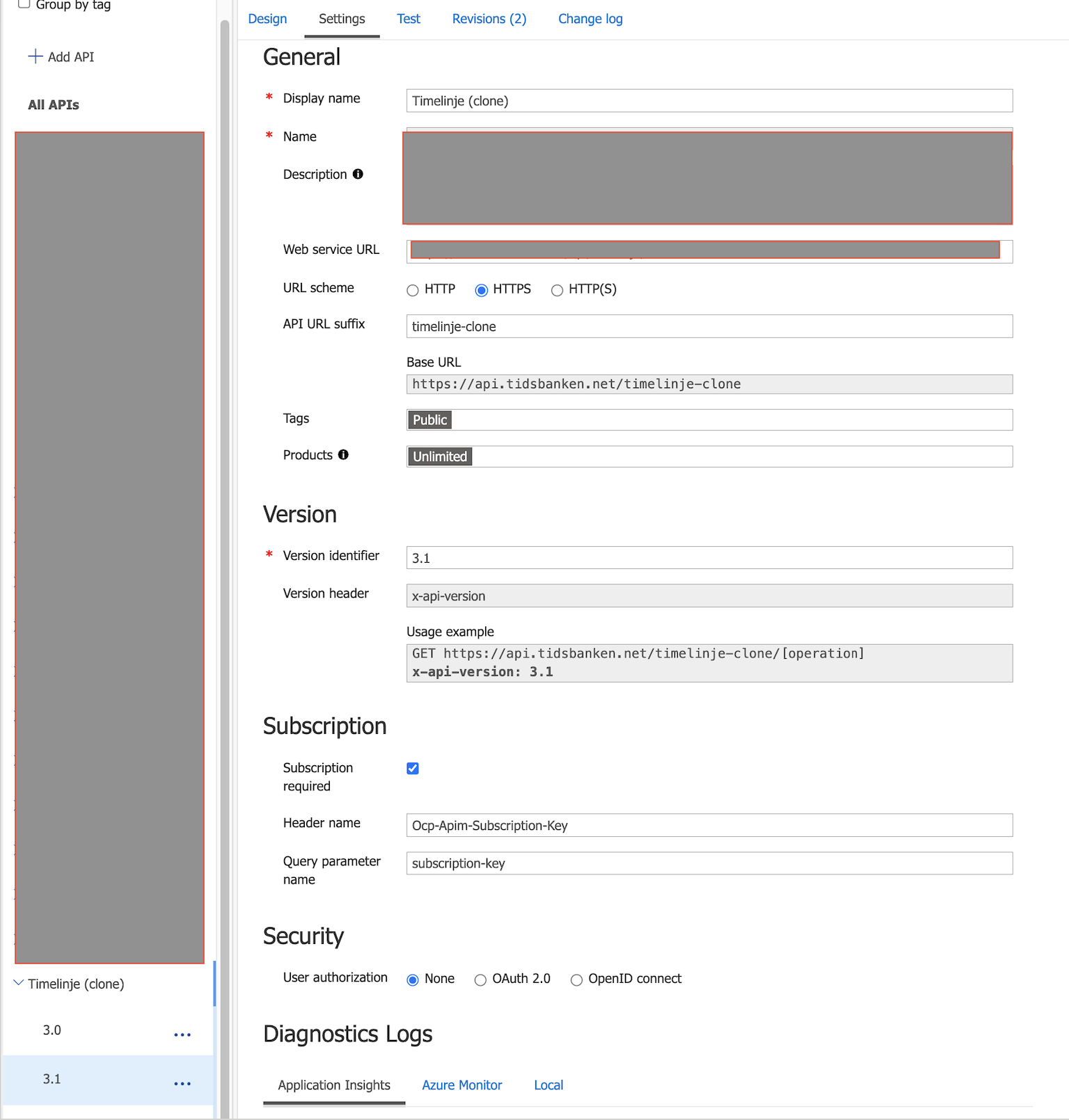Switch to the Settings tab

point(342,19)
